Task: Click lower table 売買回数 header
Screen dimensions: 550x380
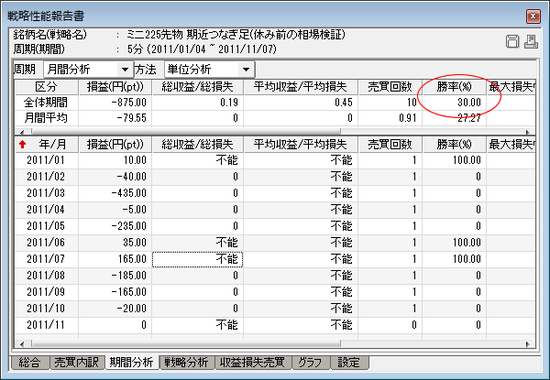Action: pos(390,144)
